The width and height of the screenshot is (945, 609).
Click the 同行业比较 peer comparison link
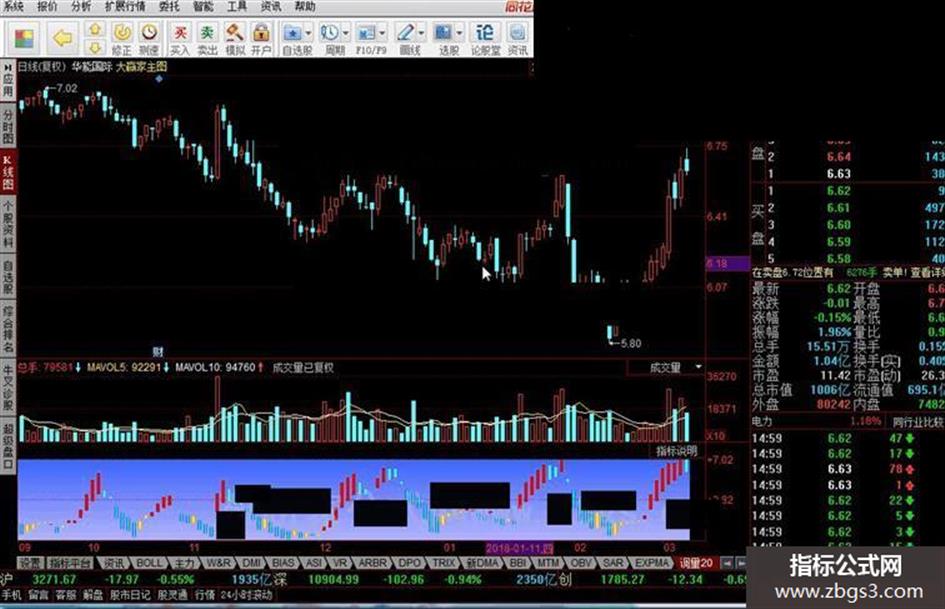(917, 421)
